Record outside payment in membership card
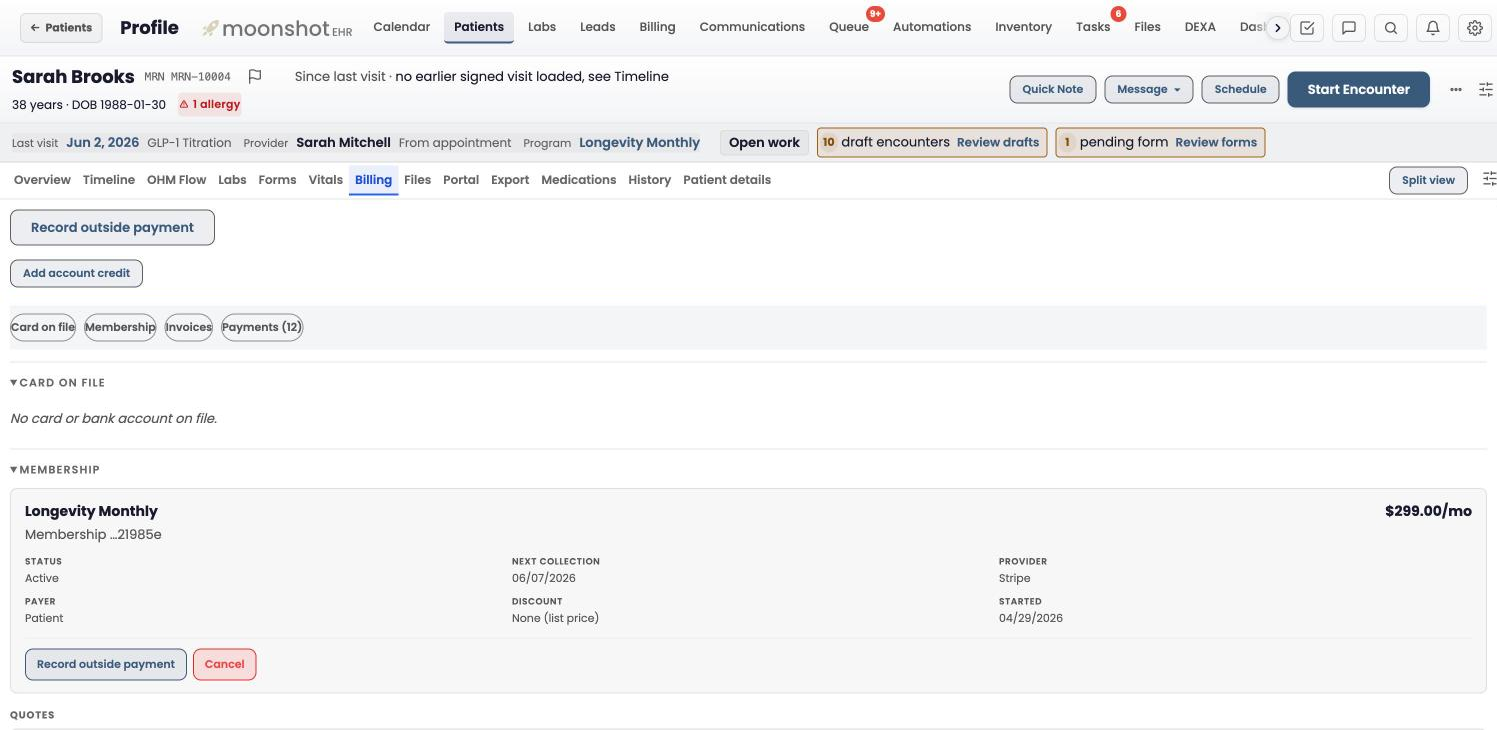 [106, 664]
